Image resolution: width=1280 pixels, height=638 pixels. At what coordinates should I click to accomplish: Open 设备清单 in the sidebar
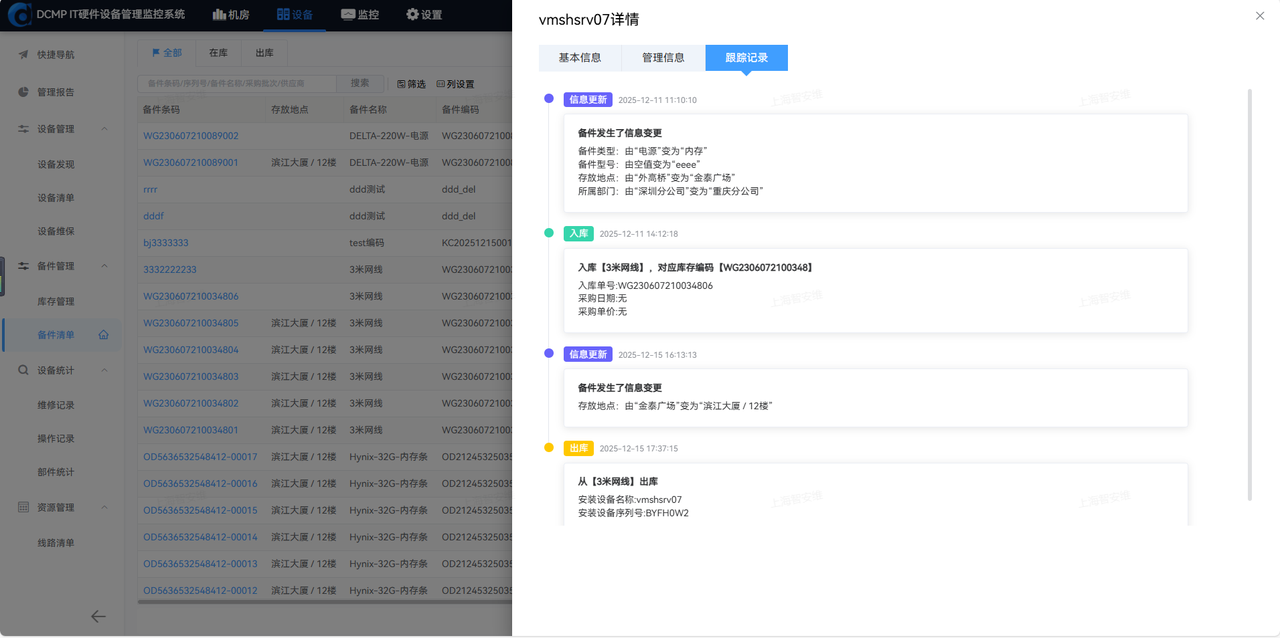(56, 198)
